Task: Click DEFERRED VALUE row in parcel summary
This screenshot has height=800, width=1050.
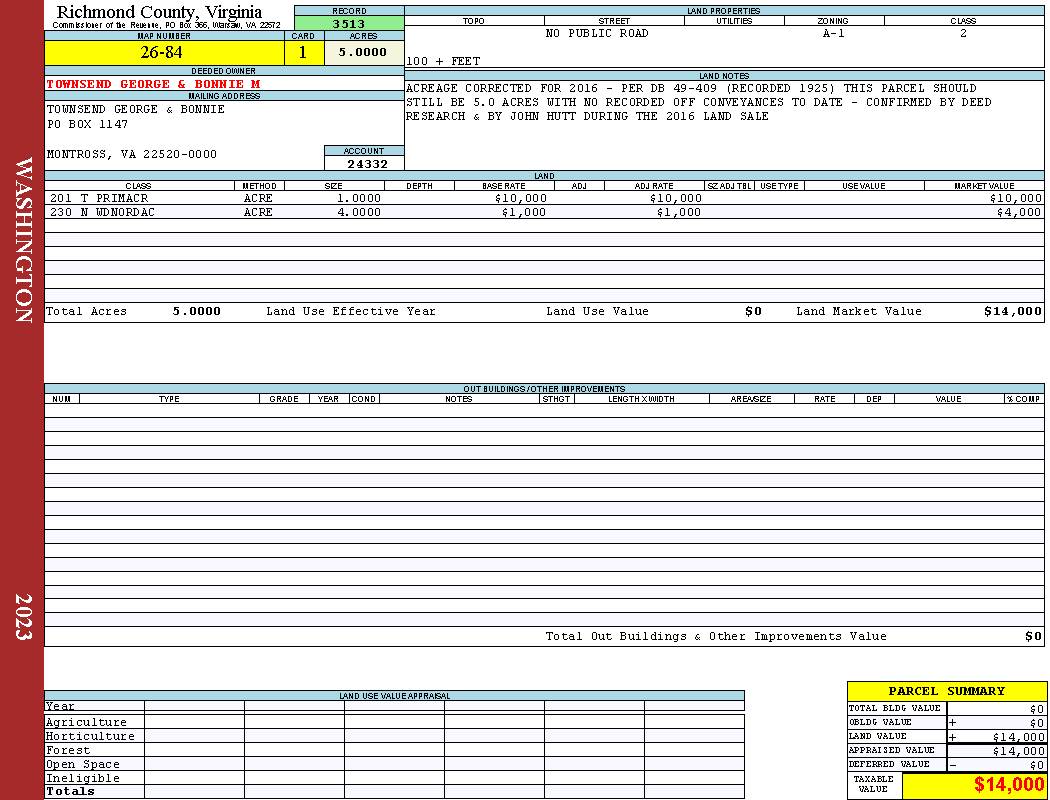Action: [946, 765]
